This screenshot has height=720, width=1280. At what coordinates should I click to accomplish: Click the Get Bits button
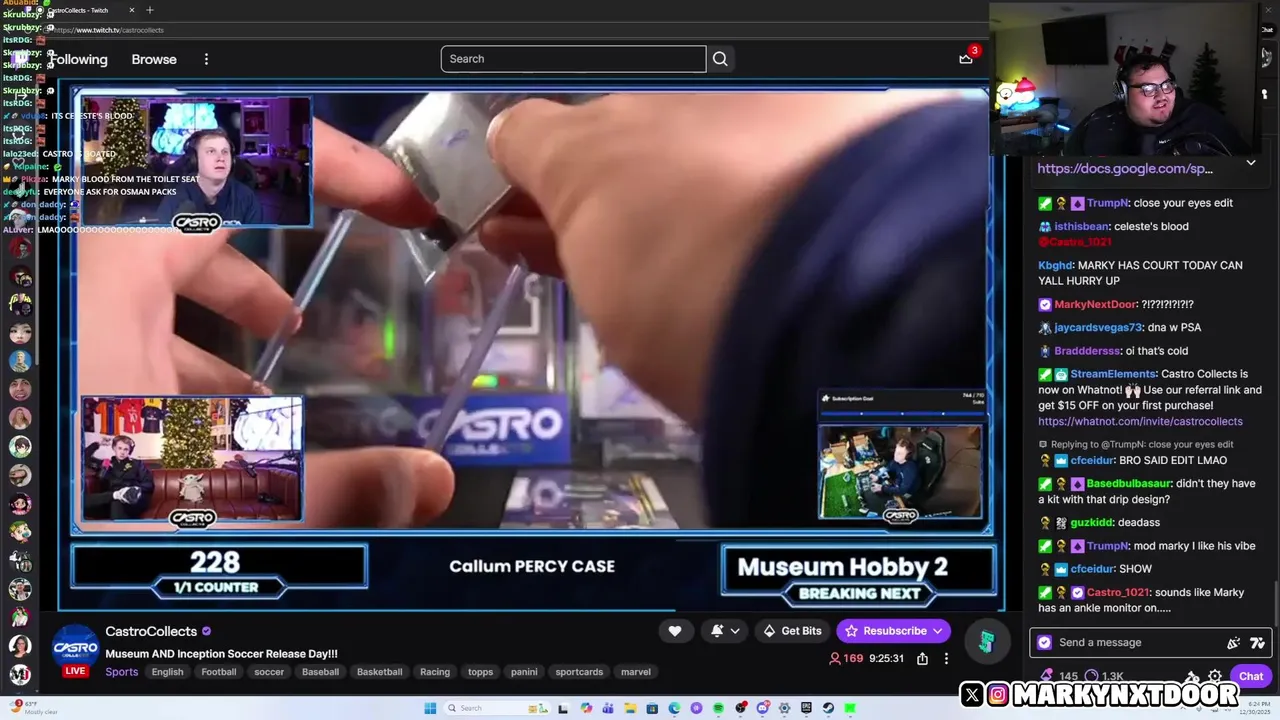pyautogui.click(x=792, y=631)
